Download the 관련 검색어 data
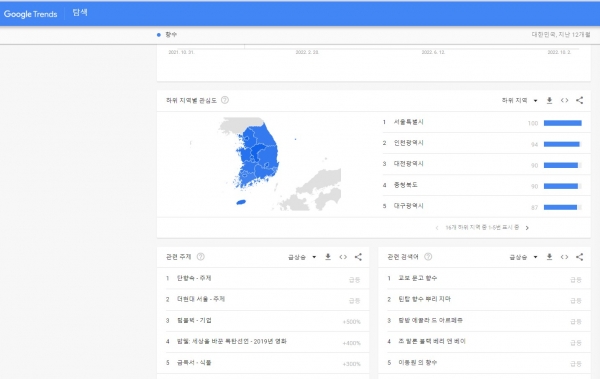The width and height of the screenshot is (600, 379). point(549,257)
